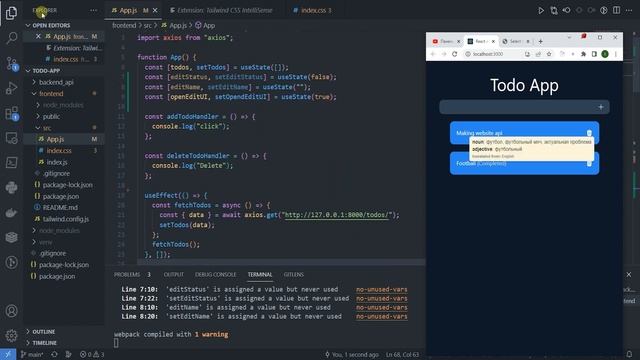Open editor More Actions ellipsis
The height and width of the screenshot is (360, 640).
(629, 10)
